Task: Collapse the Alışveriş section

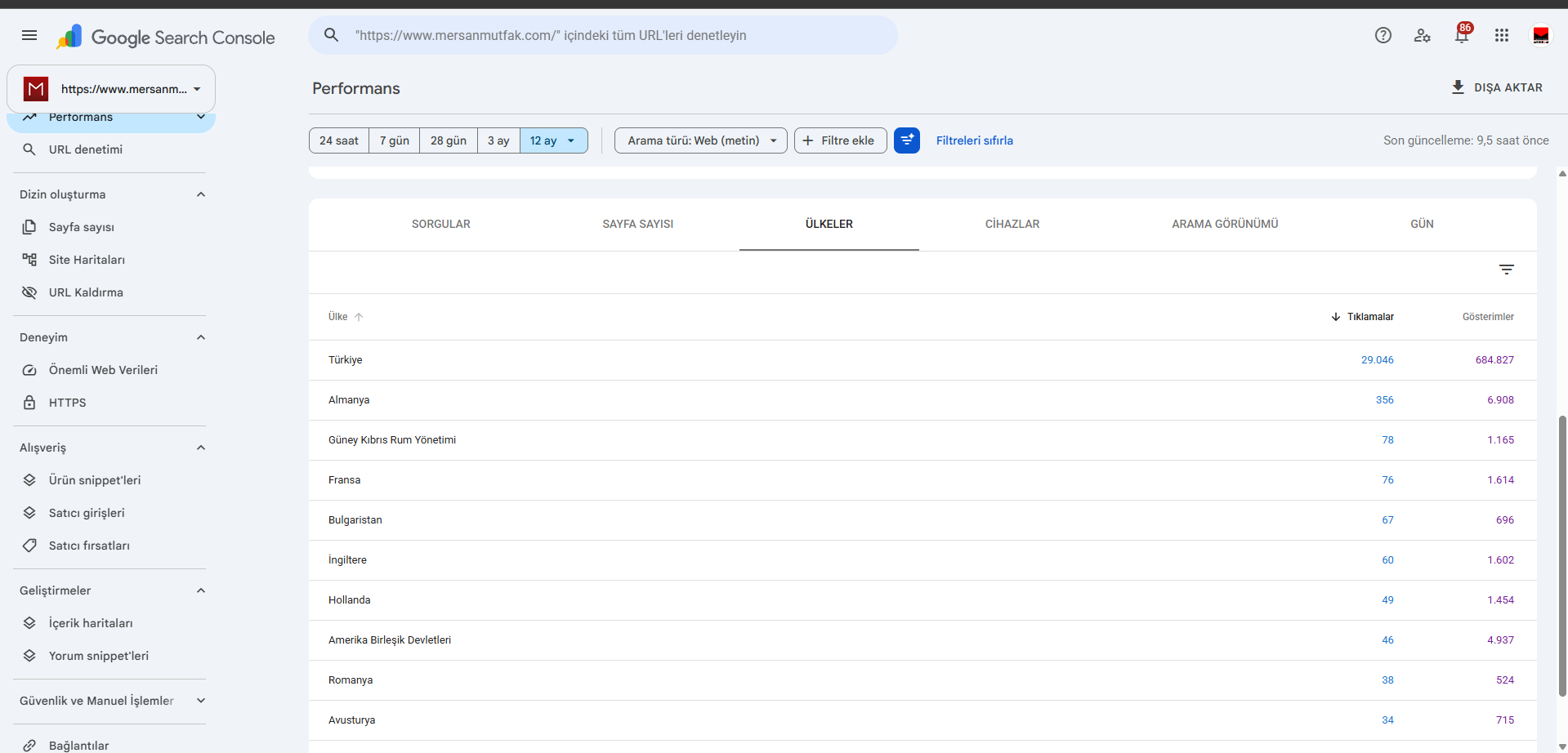Action: (201, 448)
